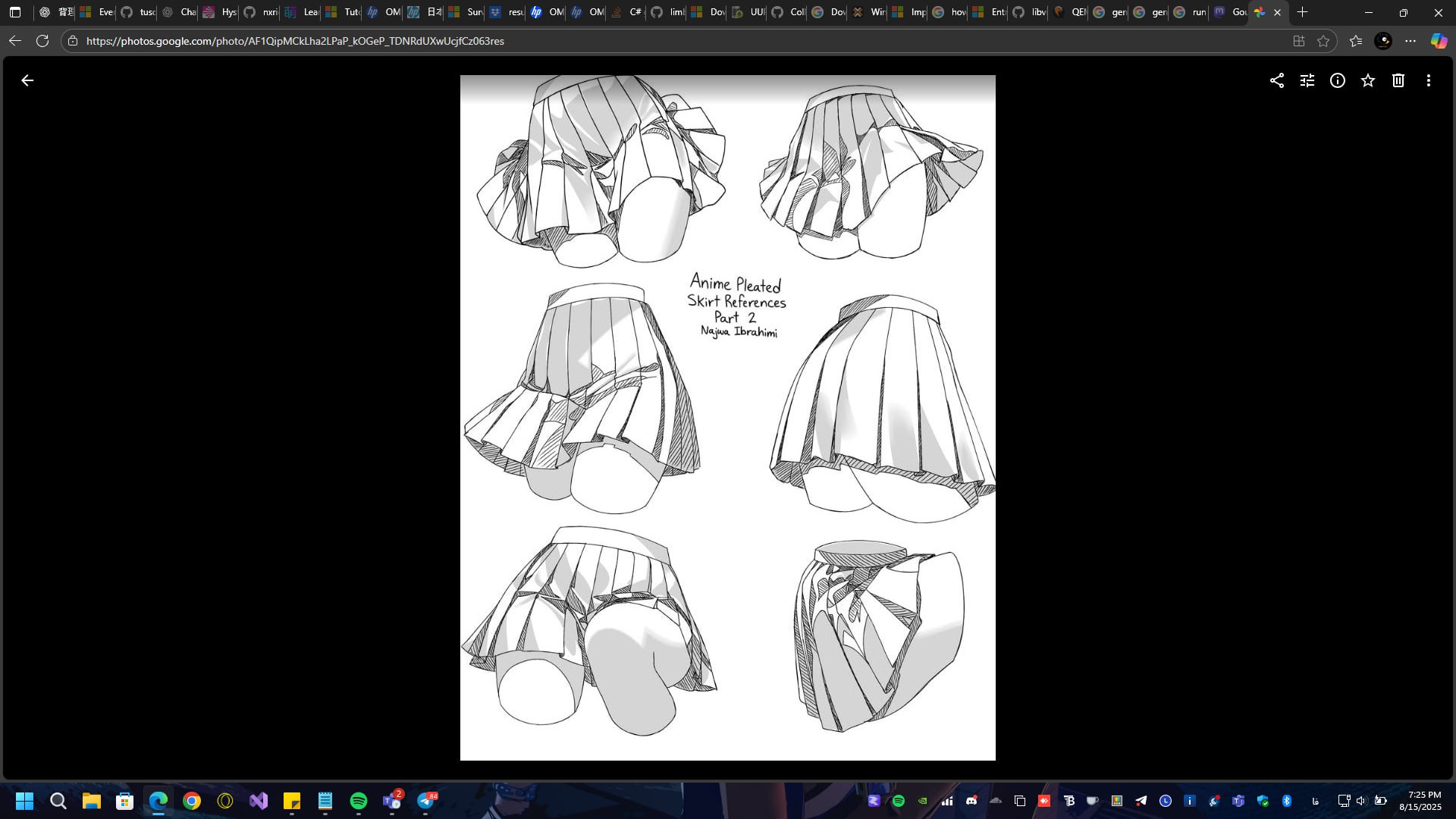
Task: Toggle browser Favorites star for this page
Action: click(1323, 41)
